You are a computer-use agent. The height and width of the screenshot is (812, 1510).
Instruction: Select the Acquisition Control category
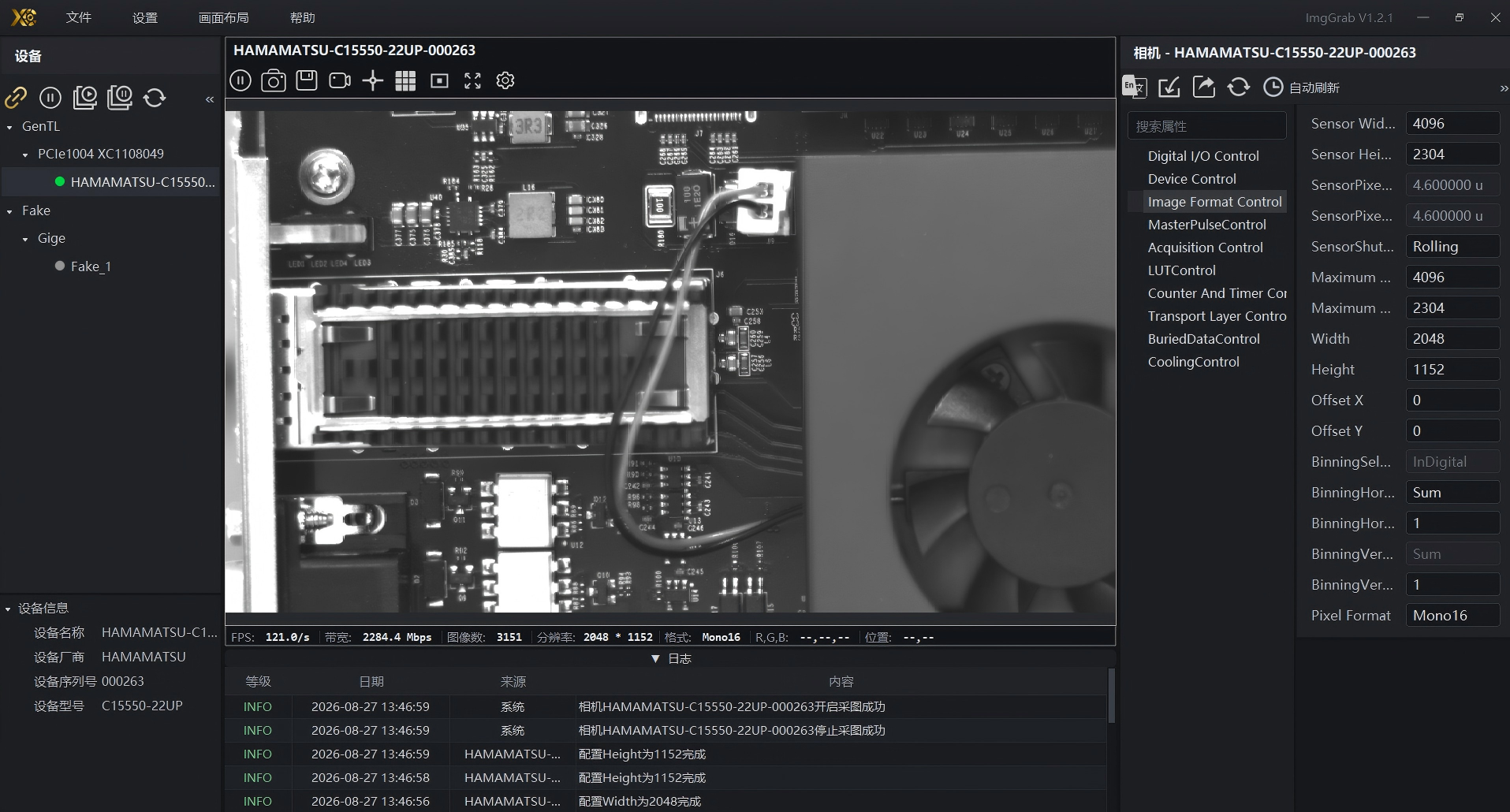tap(1206, 248)
